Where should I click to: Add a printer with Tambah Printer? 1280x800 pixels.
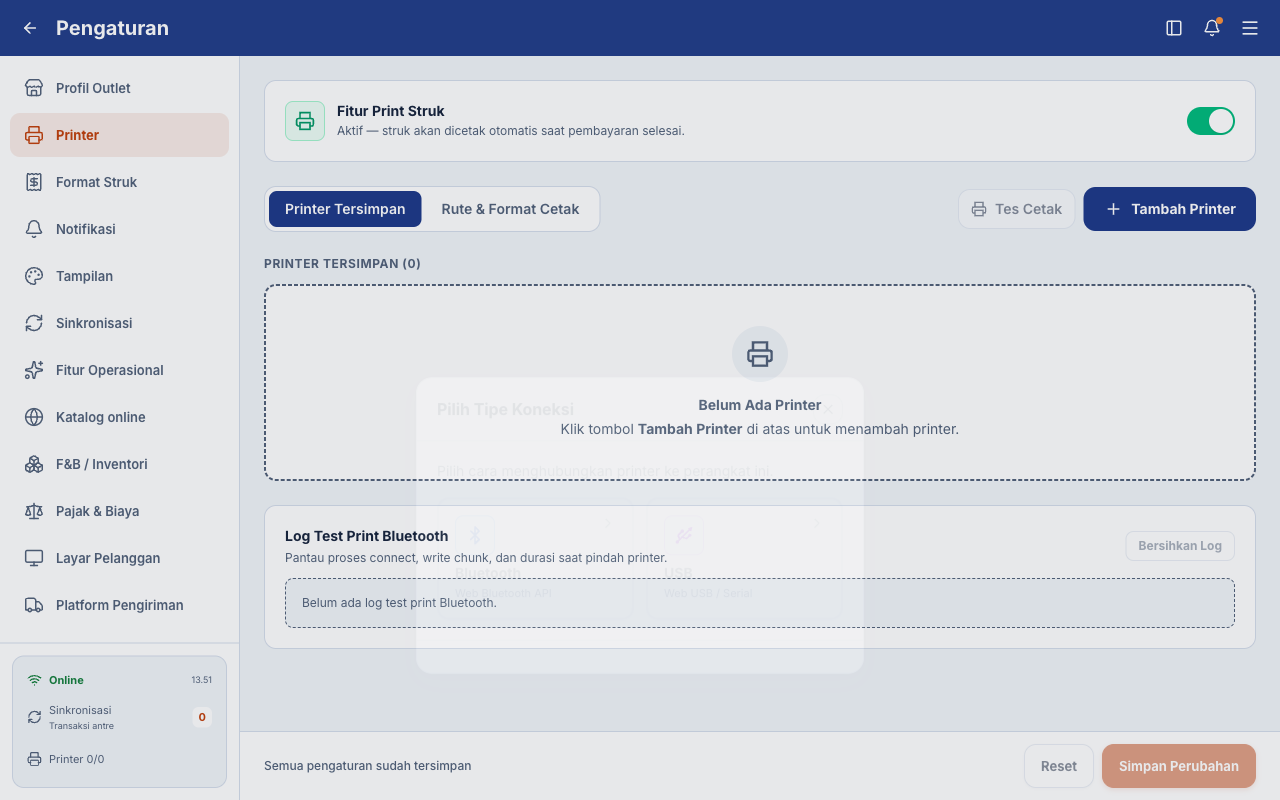coord(1169,209)
